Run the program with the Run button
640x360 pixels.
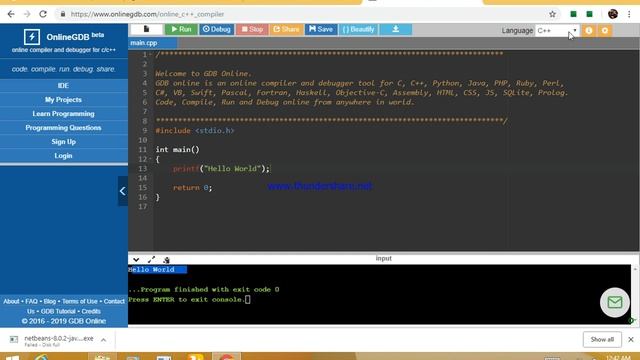coord(181,29)
